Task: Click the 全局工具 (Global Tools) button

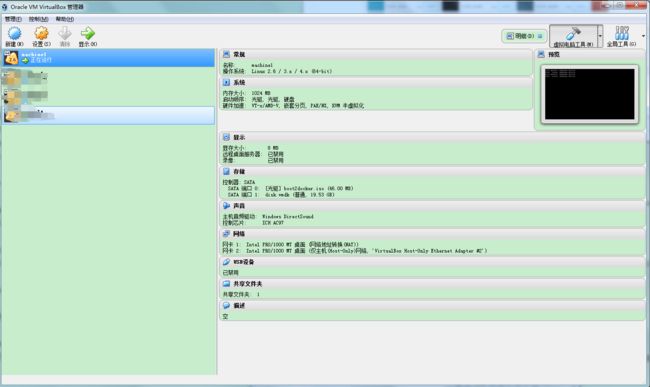Action: [621, 36]
